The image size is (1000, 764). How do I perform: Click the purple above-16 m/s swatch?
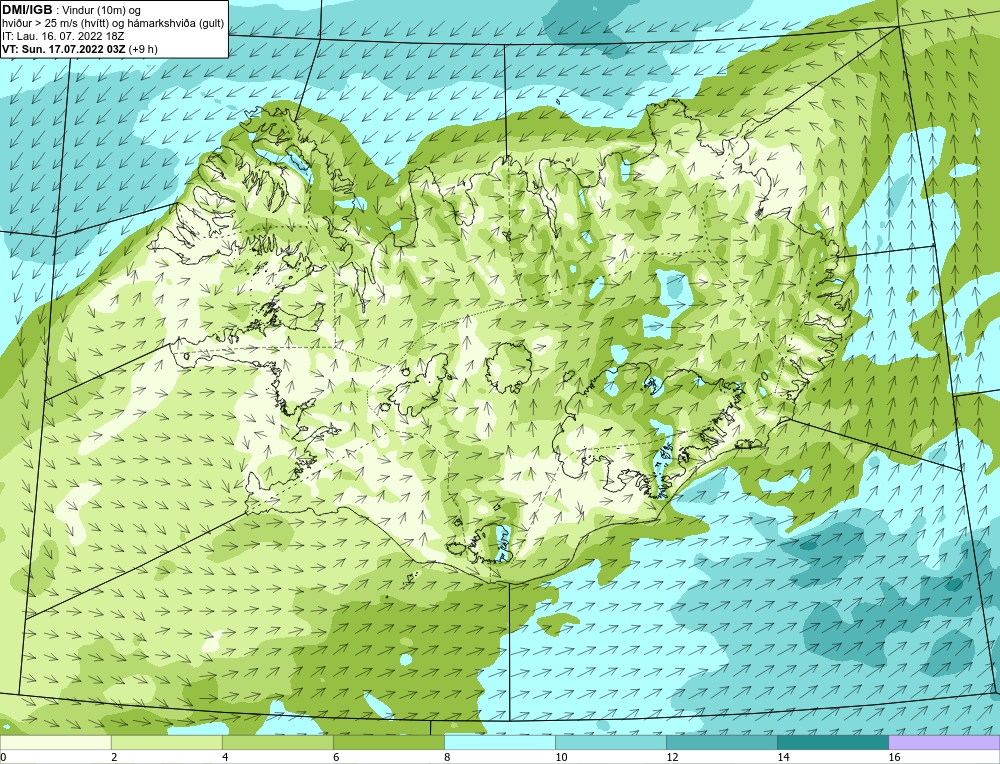pyautogui.click(x=944, y=742)
